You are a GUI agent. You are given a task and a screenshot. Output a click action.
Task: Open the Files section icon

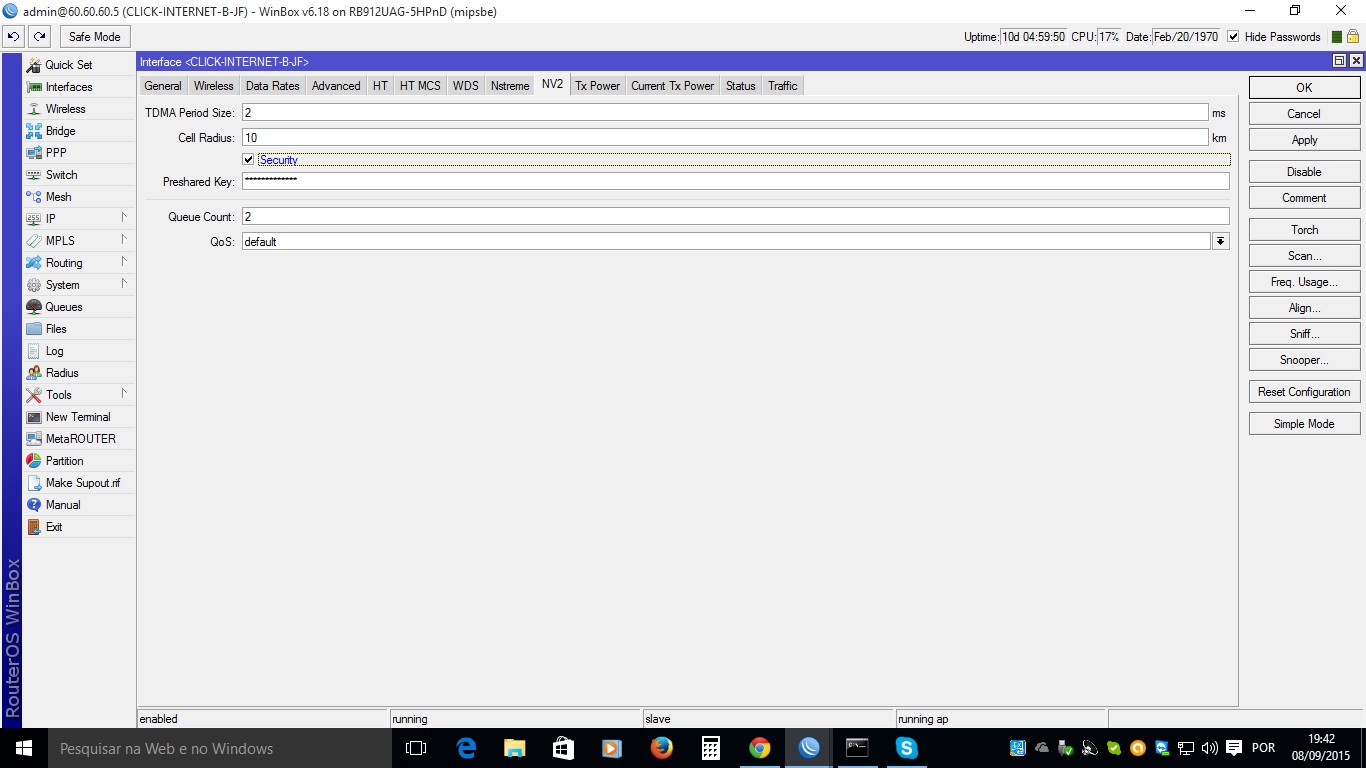[x=34, y=329]
